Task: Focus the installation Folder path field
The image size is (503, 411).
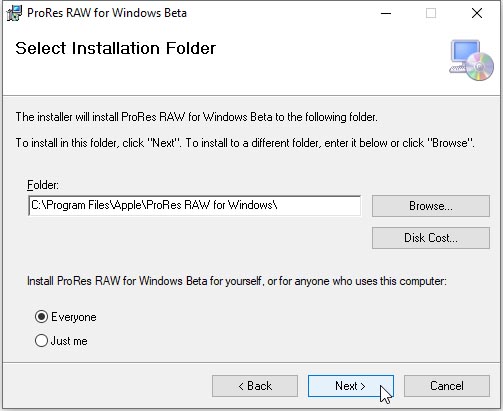Action: click(195, 206)
